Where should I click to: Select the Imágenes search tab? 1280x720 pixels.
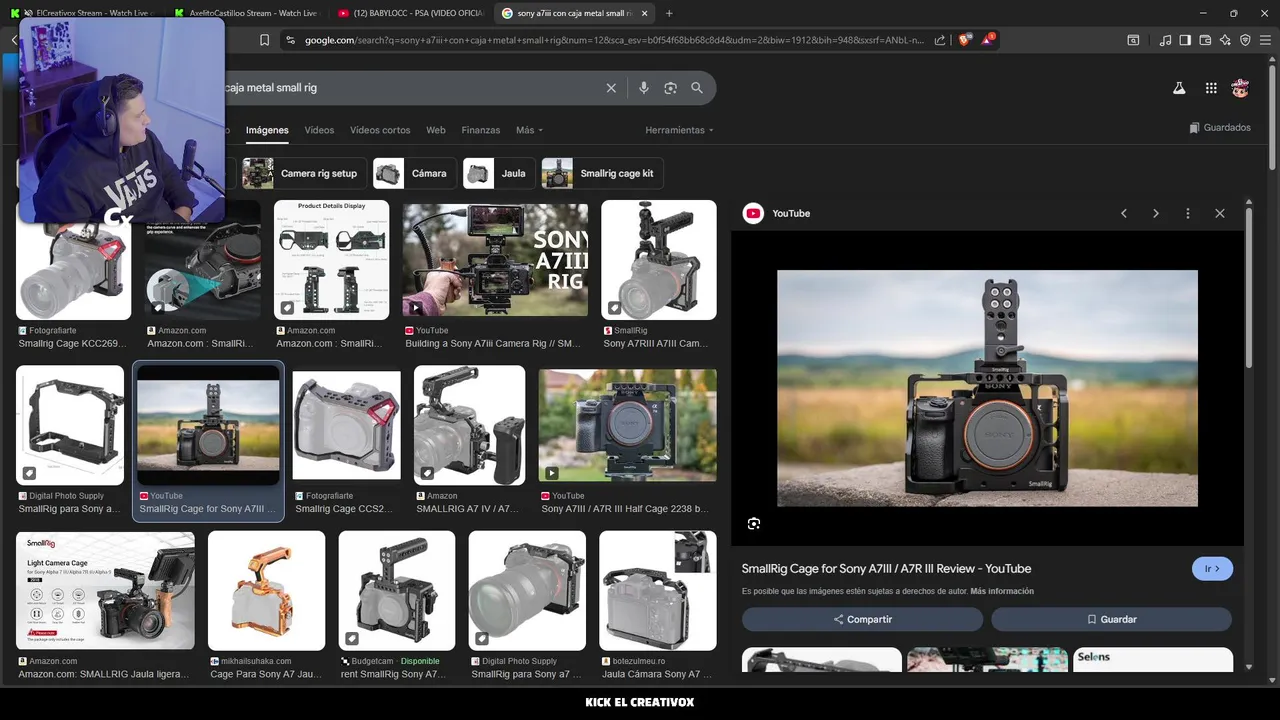click(267, 130)
